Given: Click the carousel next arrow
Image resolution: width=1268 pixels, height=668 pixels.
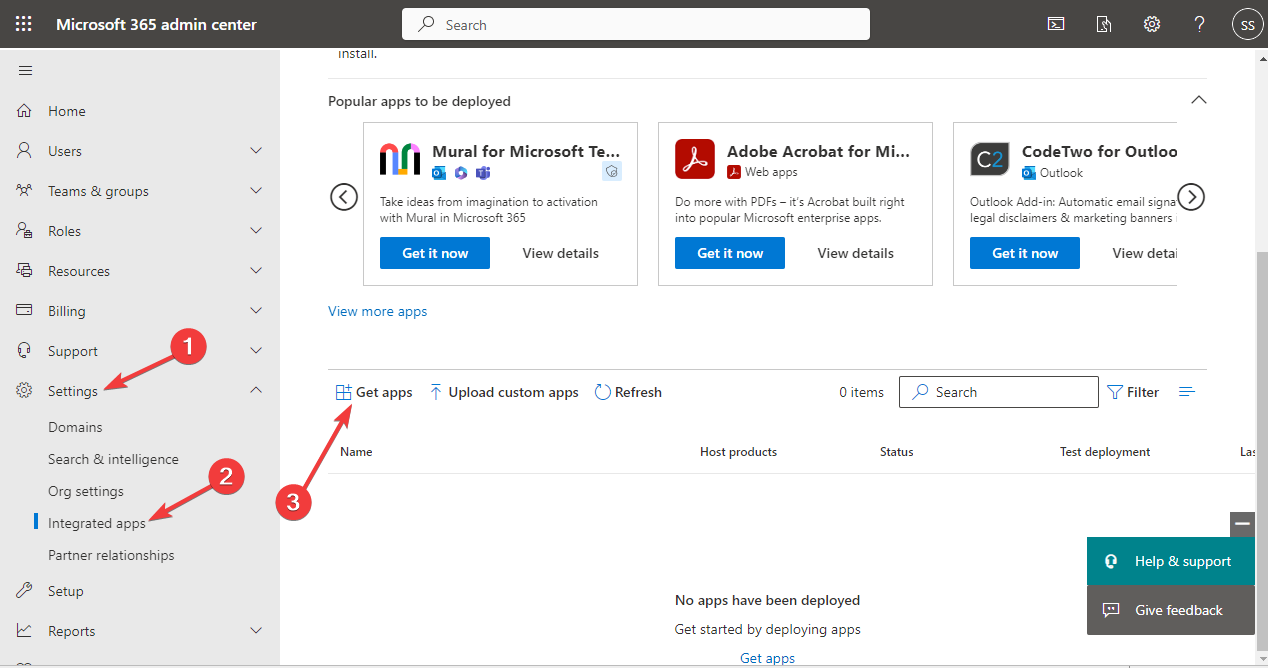Looking at the screenshot, I should (1191, 197).
